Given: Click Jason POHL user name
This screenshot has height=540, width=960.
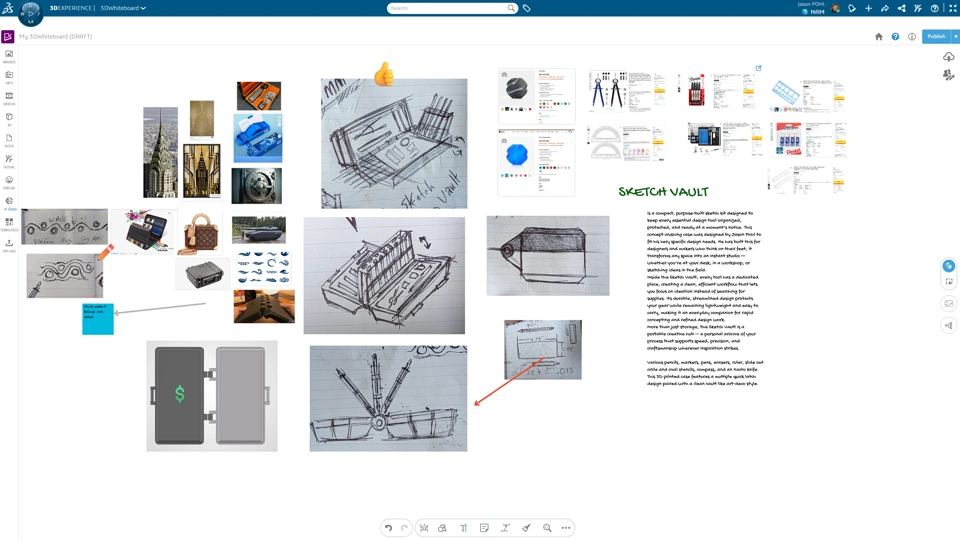Looking at the screenshot, I should [x=811, y=4].
